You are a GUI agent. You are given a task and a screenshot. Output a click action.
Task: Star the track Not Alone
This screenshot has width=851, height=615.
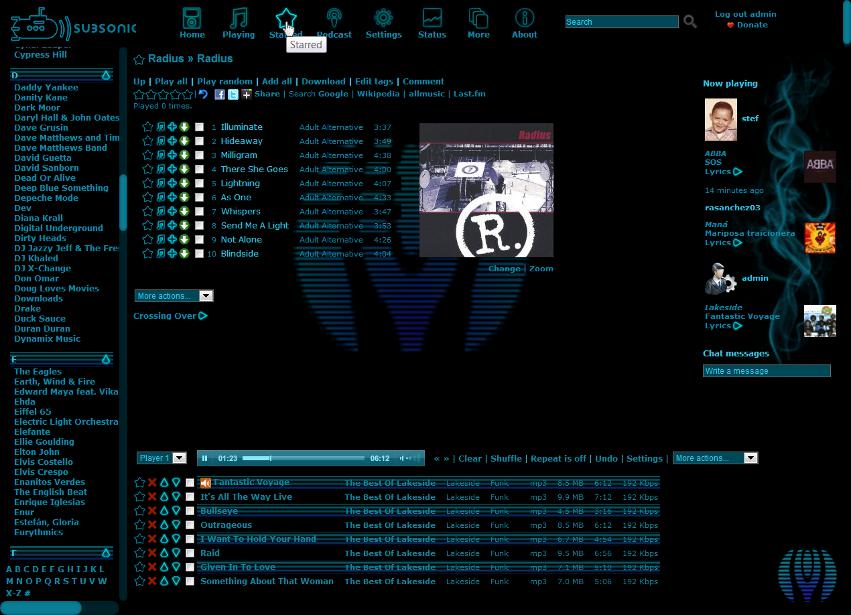click(147, 239)
